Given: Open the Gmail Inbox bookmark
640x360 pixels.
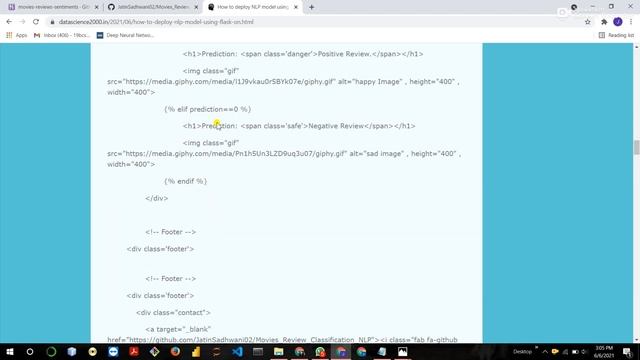Looking at the screenshot, I should tap(61, 36).
